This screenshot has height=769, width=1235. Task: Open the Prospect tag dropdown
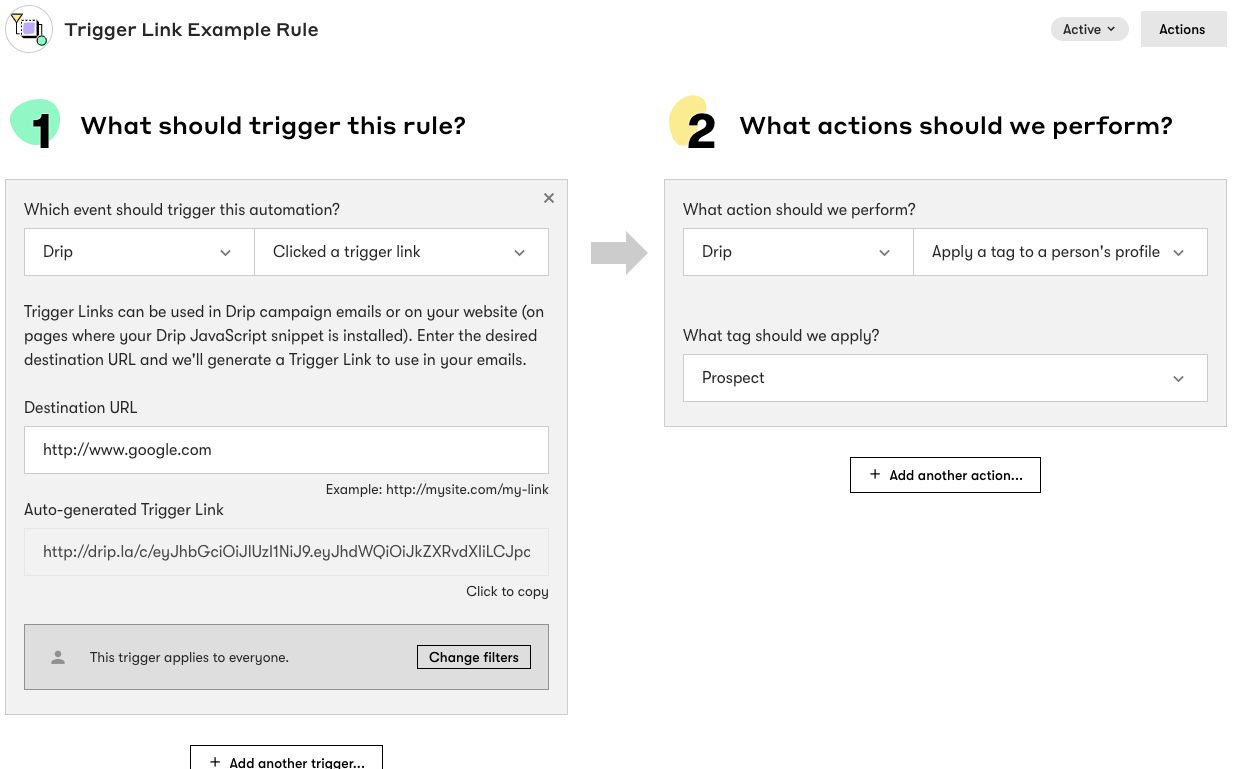(x=945, y=378)
